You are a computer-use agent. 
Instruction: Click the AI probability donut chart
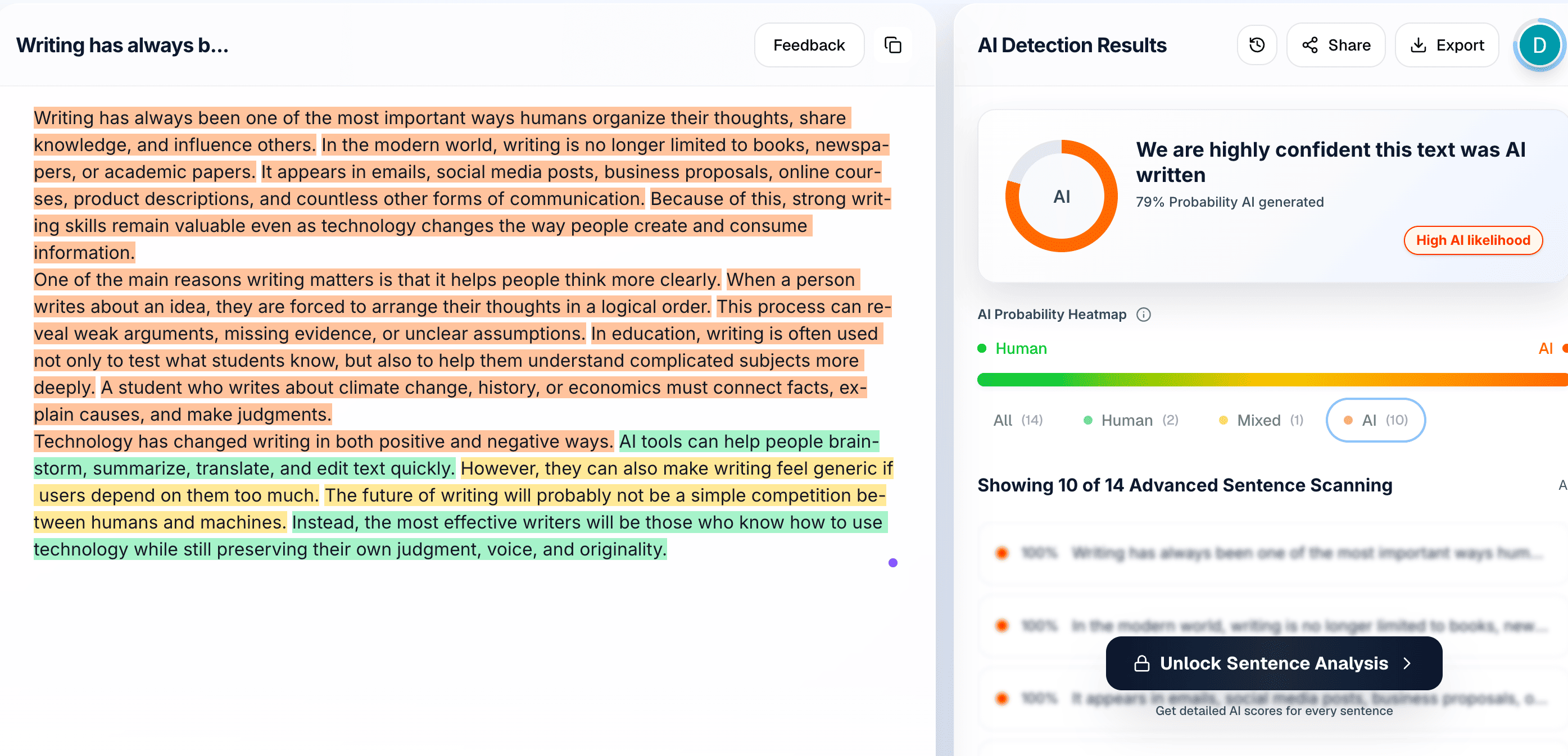tap(1062, 197)
